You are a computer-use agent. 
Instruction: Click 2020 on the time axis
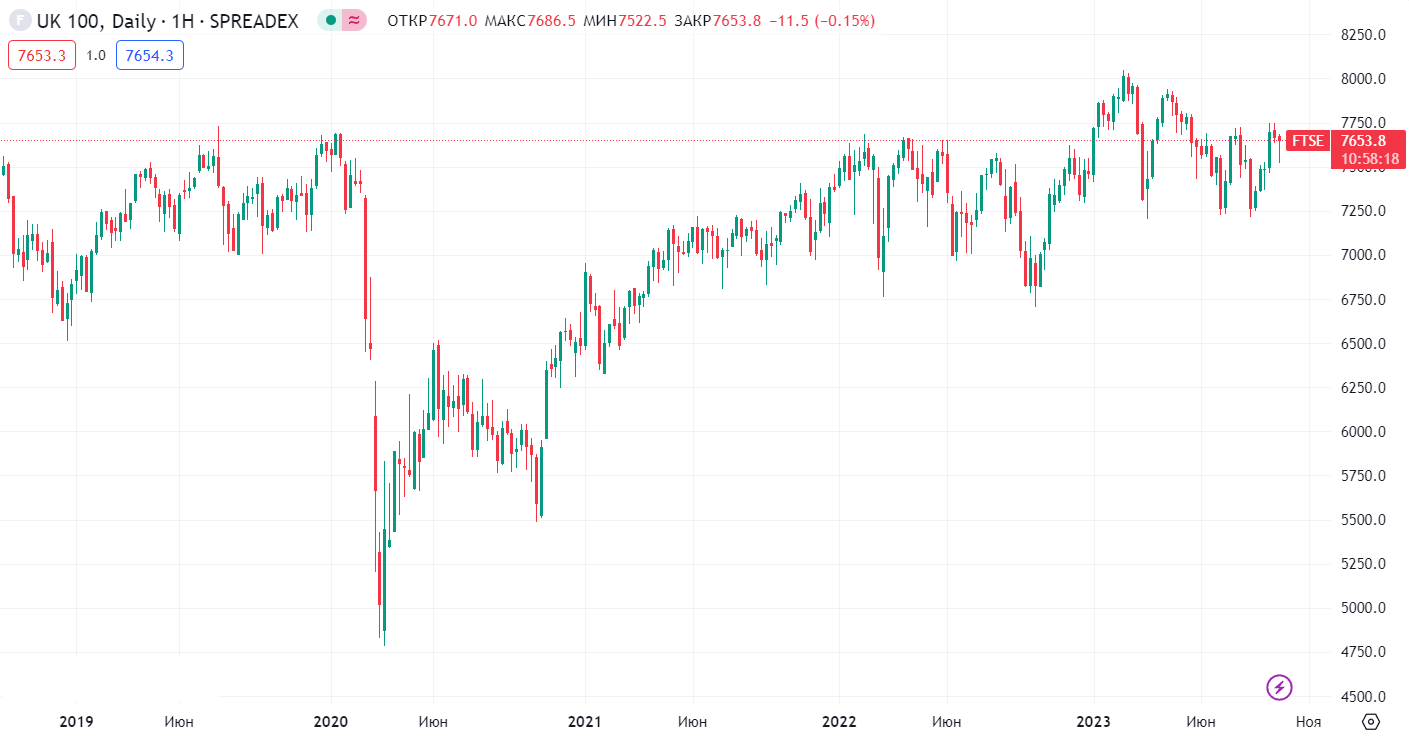pyautogui.click(x=330, y=721)
